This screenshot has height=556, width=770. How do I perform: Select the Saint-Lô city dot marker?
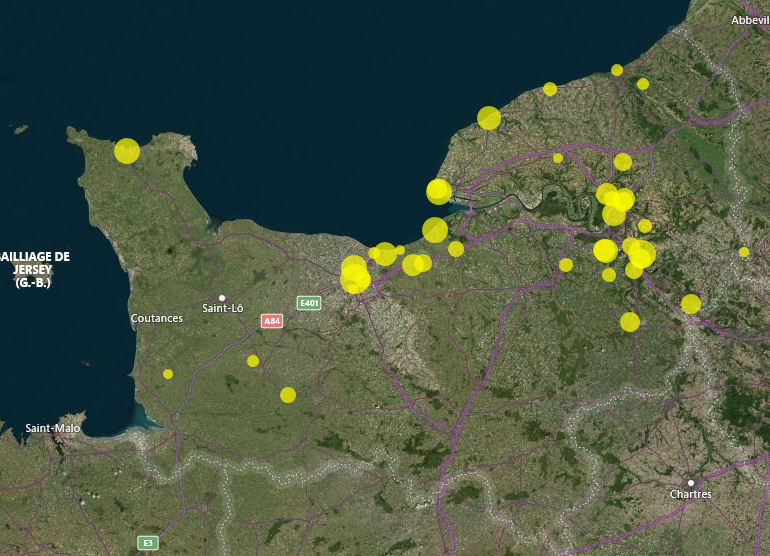click(x=222, y=298)
